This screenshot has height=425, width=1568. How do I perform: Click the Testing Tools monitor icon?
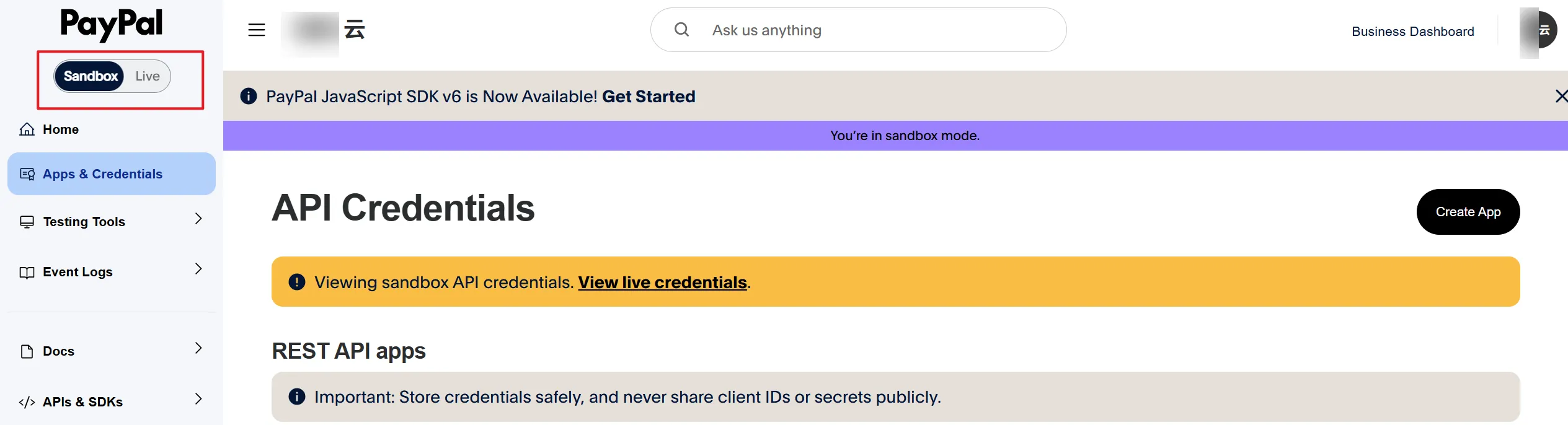pos(27,222)
